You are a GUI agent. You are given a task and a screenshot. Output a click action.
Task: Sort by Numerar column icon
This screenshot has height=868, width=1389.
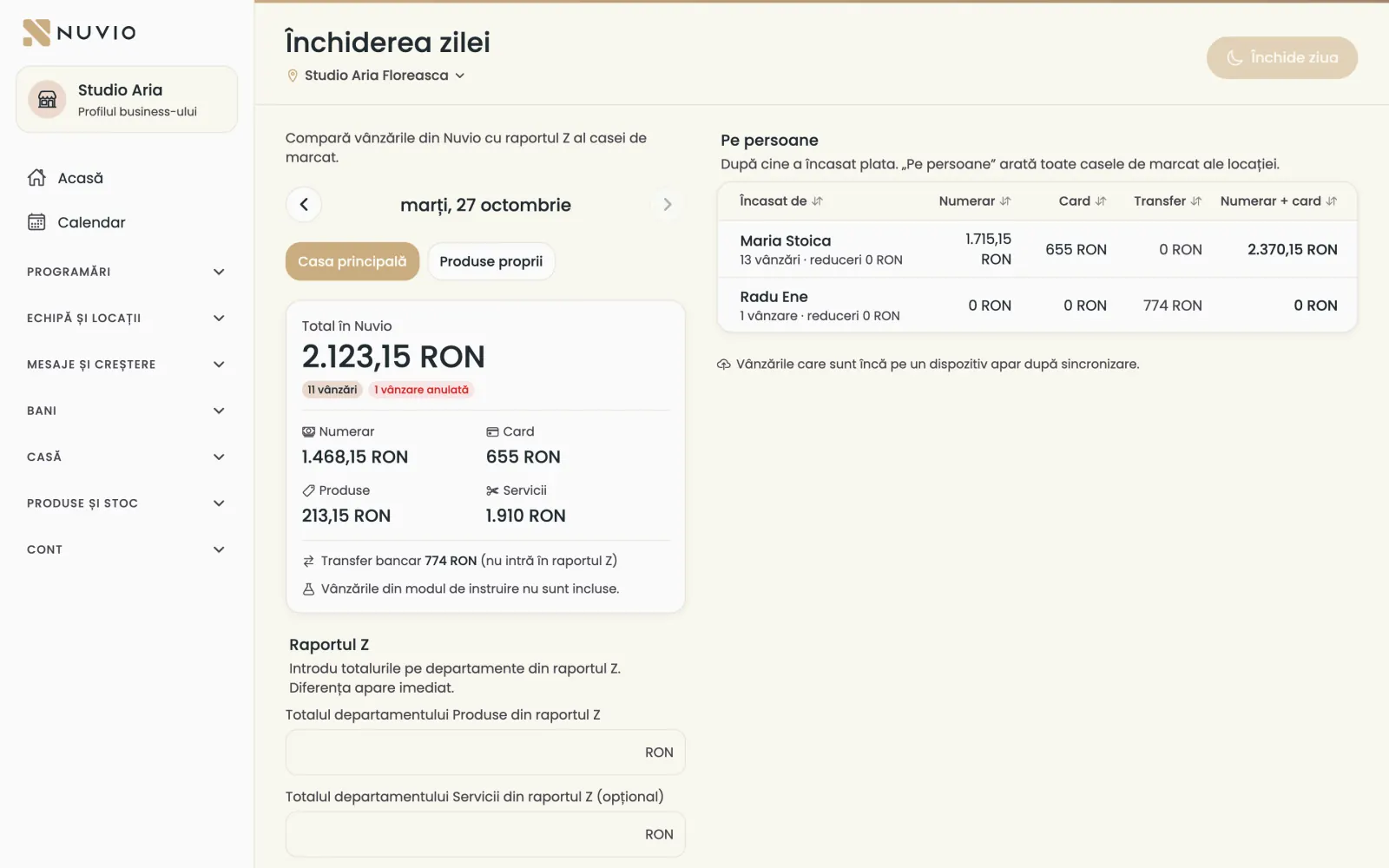(x=1005, y=201)
